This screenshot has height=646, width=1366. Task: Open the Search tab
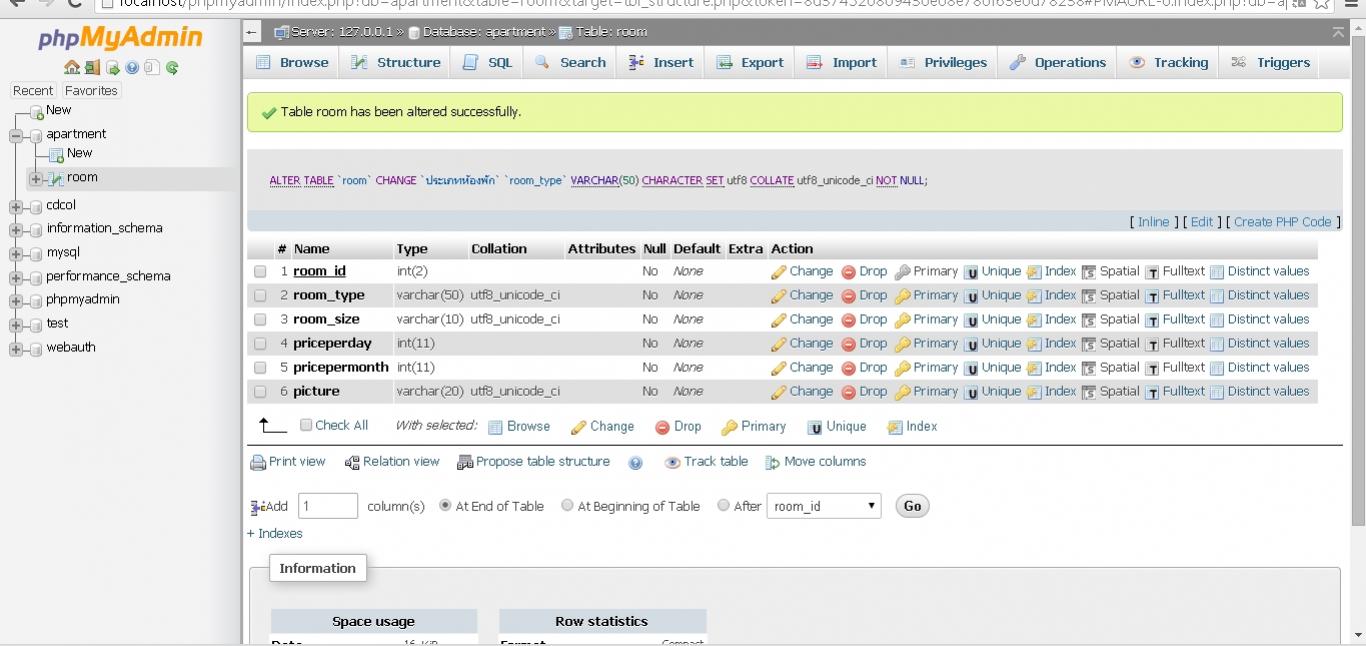(571, 62)
